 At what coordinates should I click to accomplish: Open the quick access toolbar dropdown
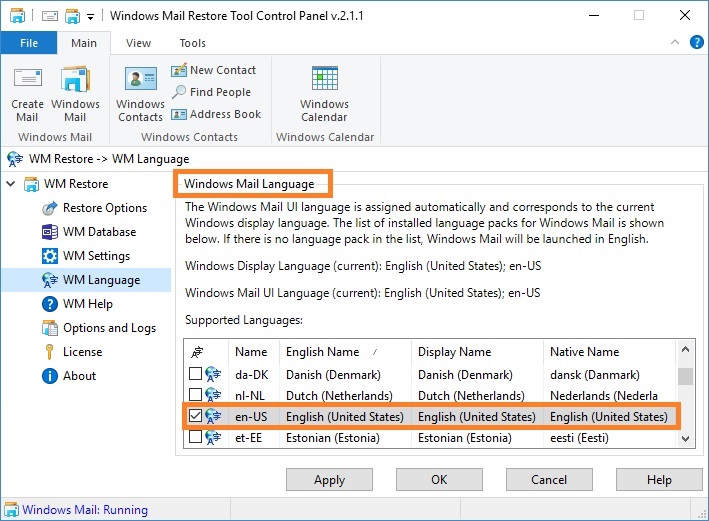coord(90,17)
